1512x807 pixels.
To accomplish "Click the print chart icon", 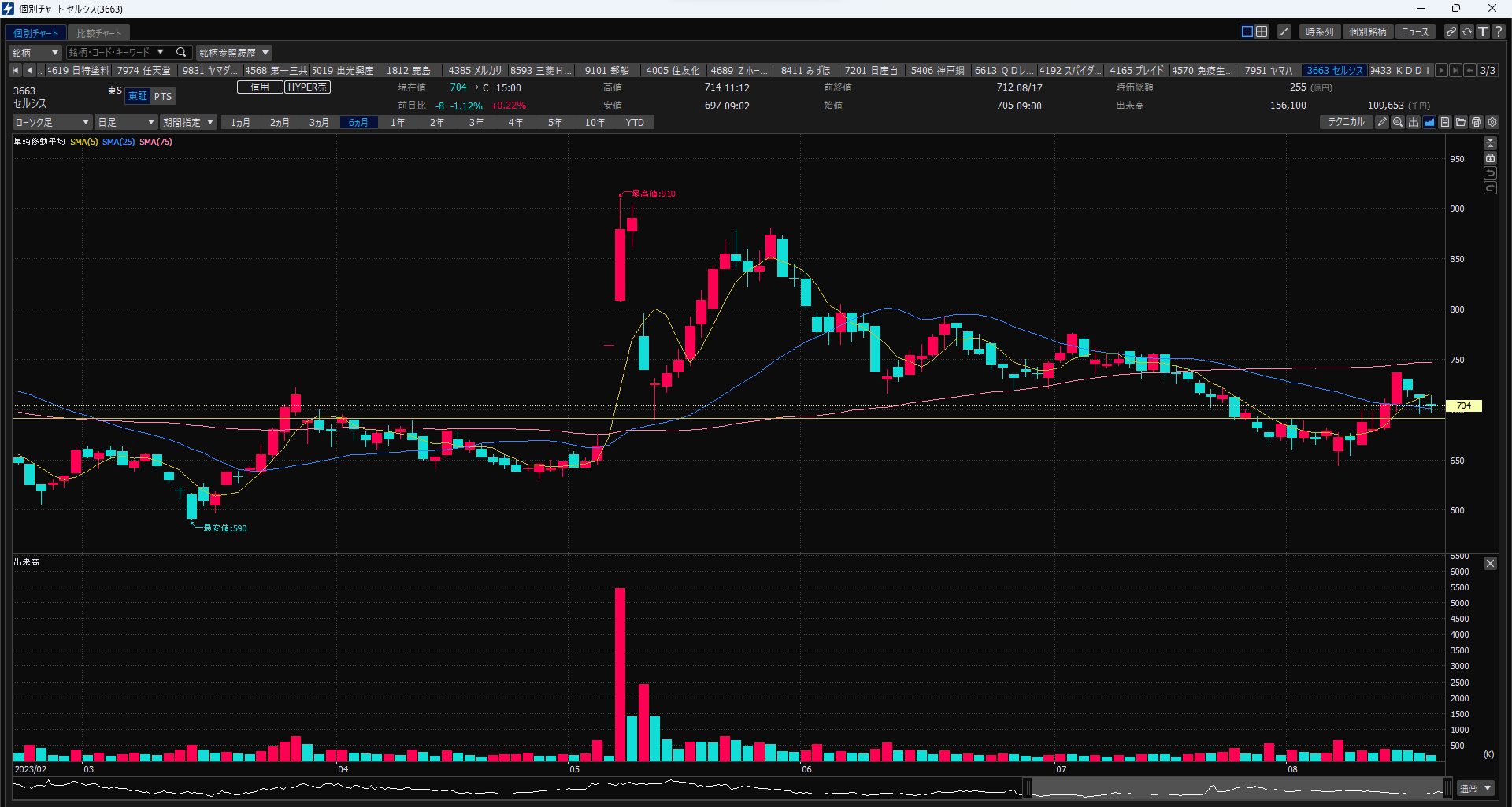I will coord(1477,122).
